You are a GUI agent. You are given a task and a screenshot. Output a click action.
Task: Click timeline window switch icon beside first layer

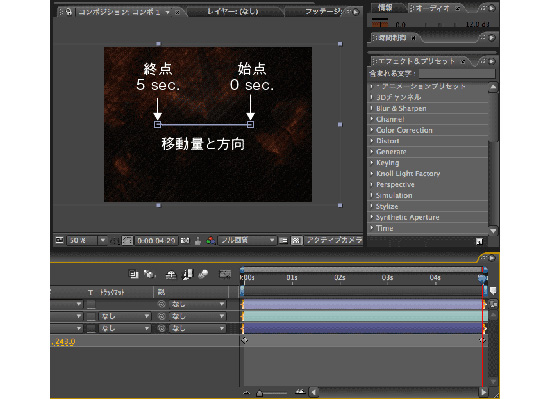(x=493, y=304)
